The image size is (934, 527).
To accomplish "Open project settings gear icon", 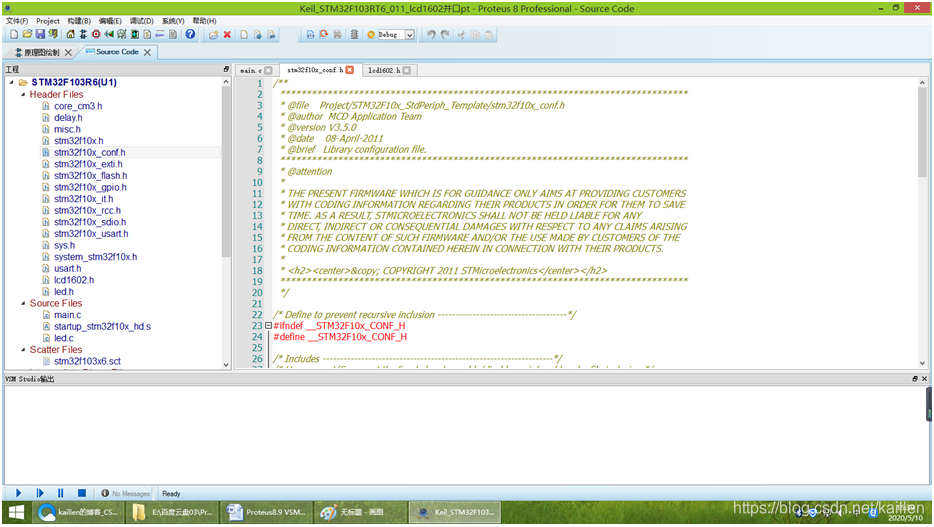I will click(371, 35).
